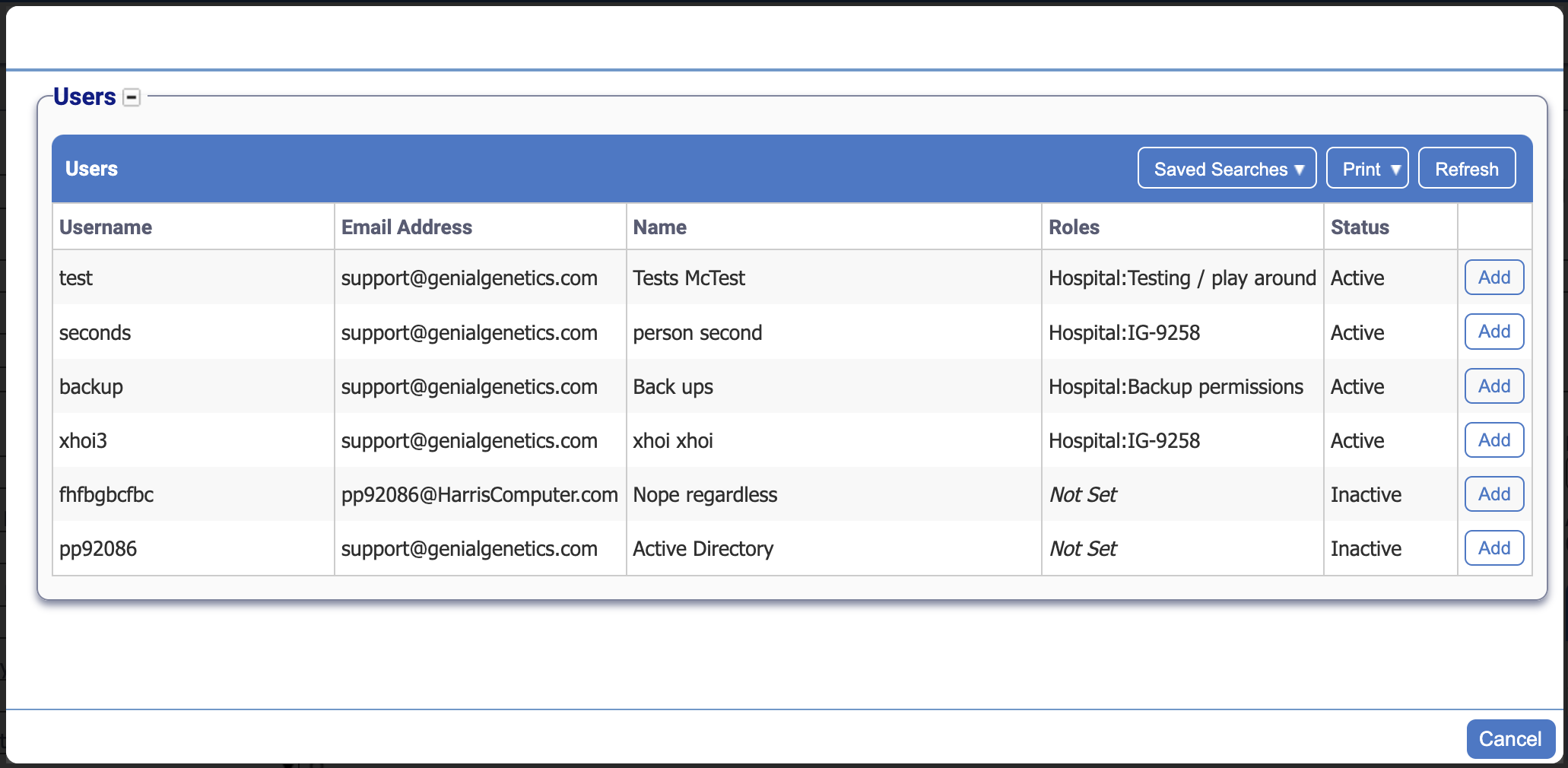Screen dimensions: 1568x768
Task: Sort by the Username column header
Action: click(x=106, y=227)
